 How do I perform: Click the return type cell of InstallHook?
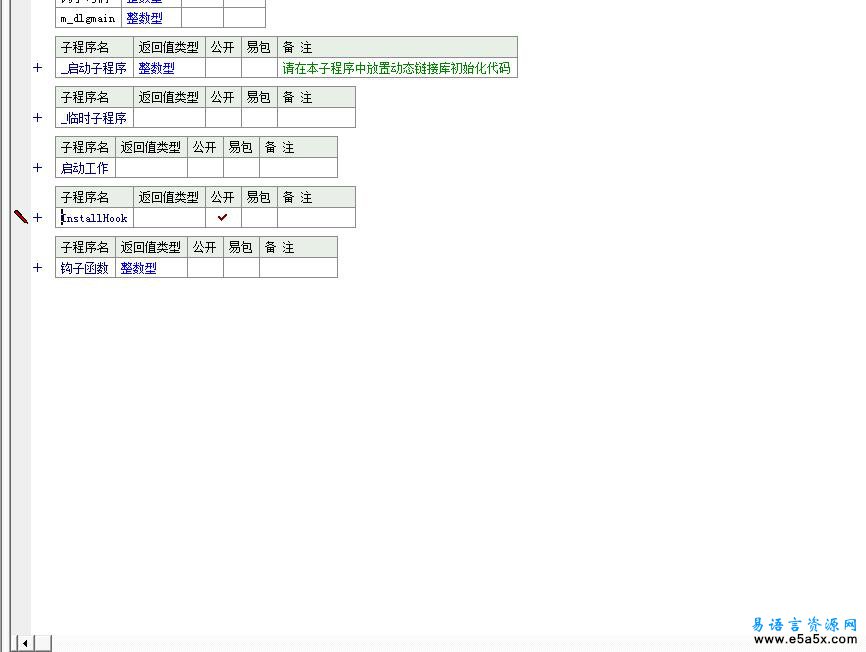169,218
